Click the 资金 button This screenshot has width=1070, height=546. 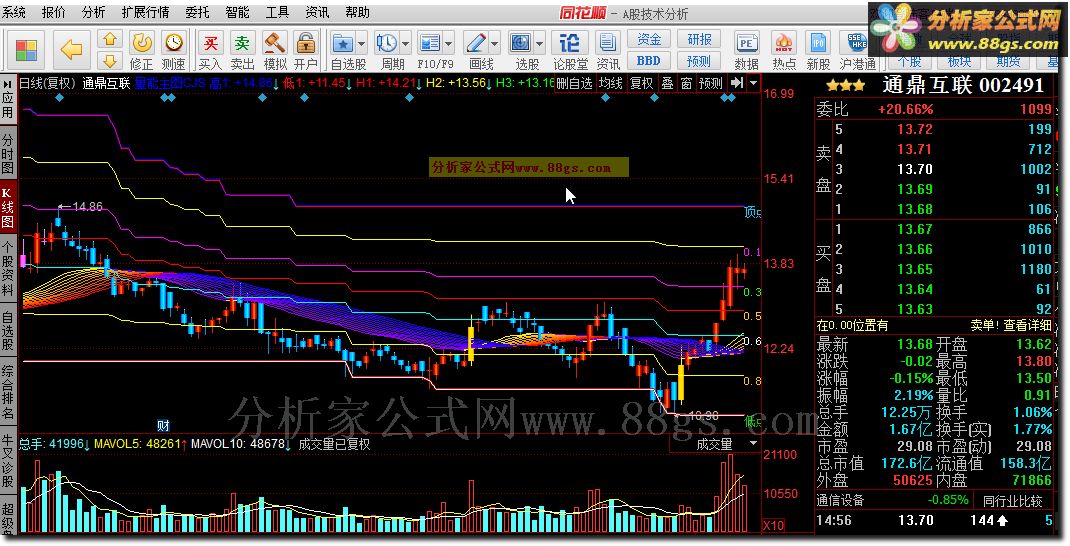tap(649, 40)
